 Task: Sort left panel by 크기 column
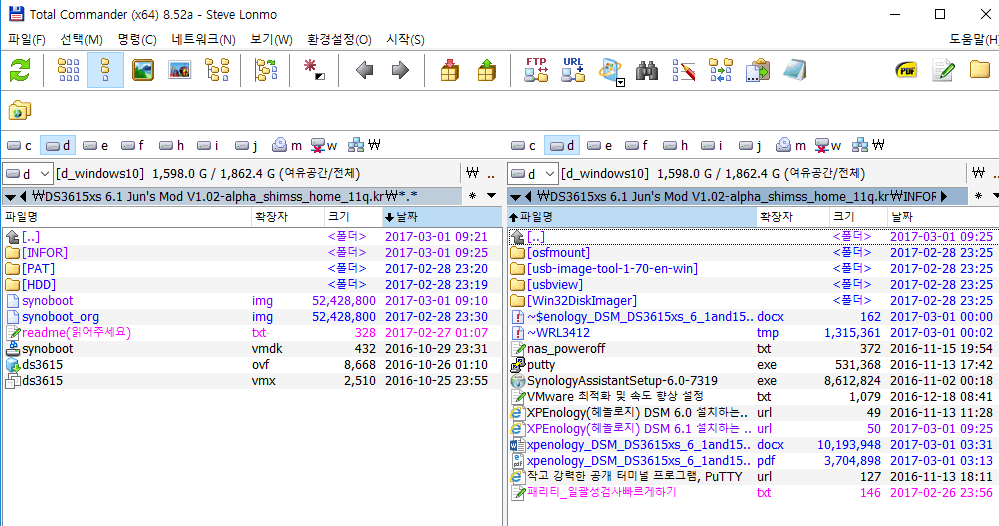coord(352,217)
